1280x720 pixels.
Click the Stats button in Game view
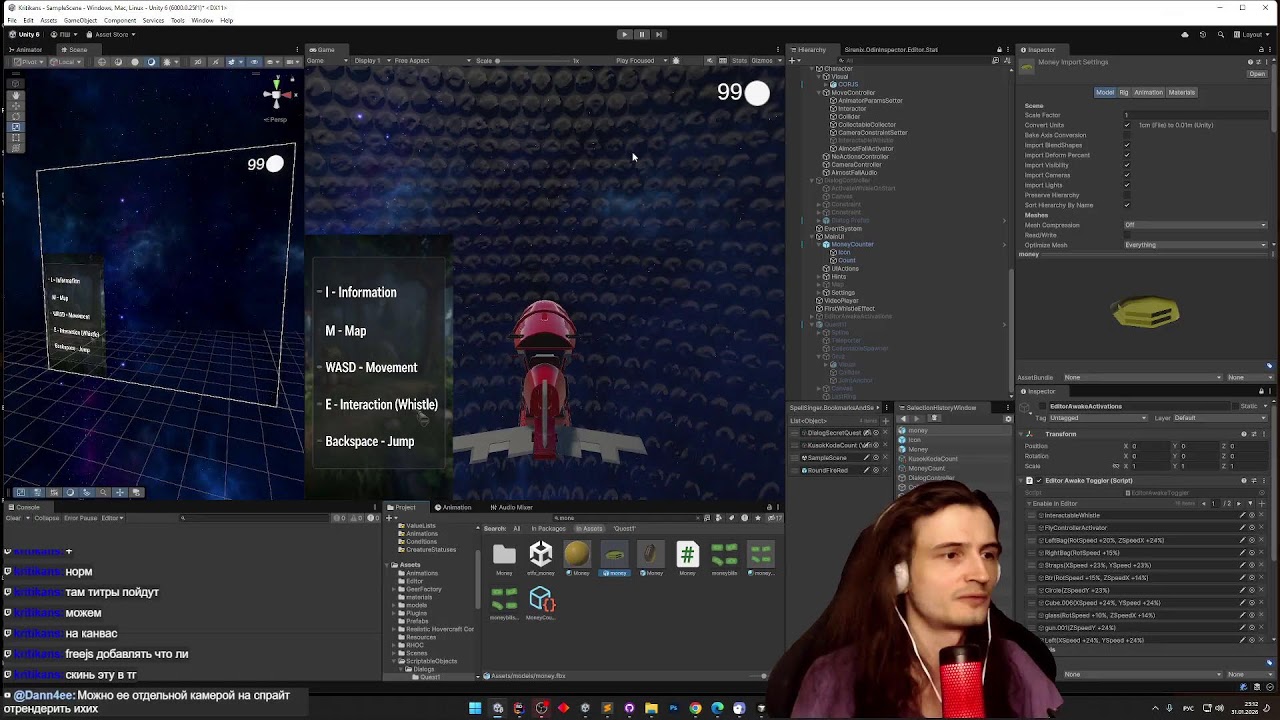[x=741, y=61]
